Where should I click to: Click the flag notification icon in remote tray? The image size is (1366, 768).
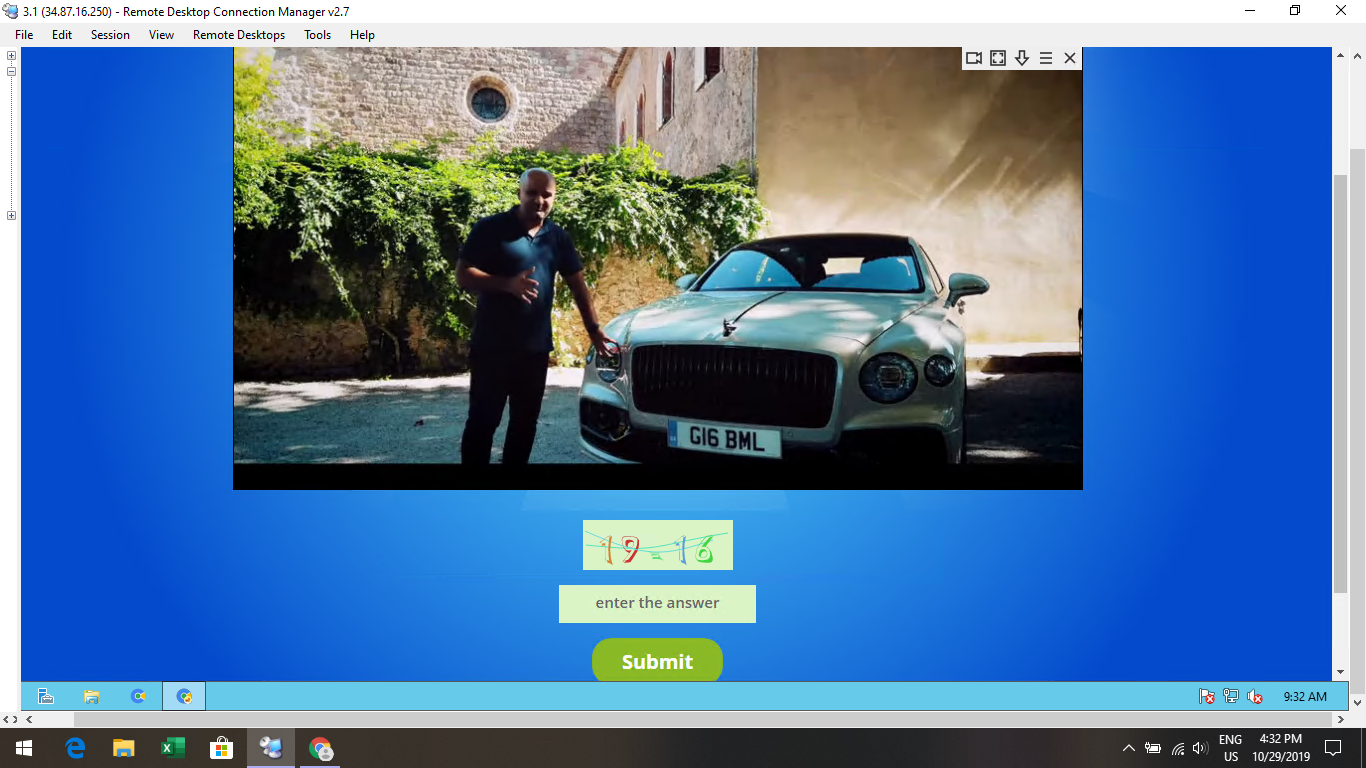[x=1207, y=696]
